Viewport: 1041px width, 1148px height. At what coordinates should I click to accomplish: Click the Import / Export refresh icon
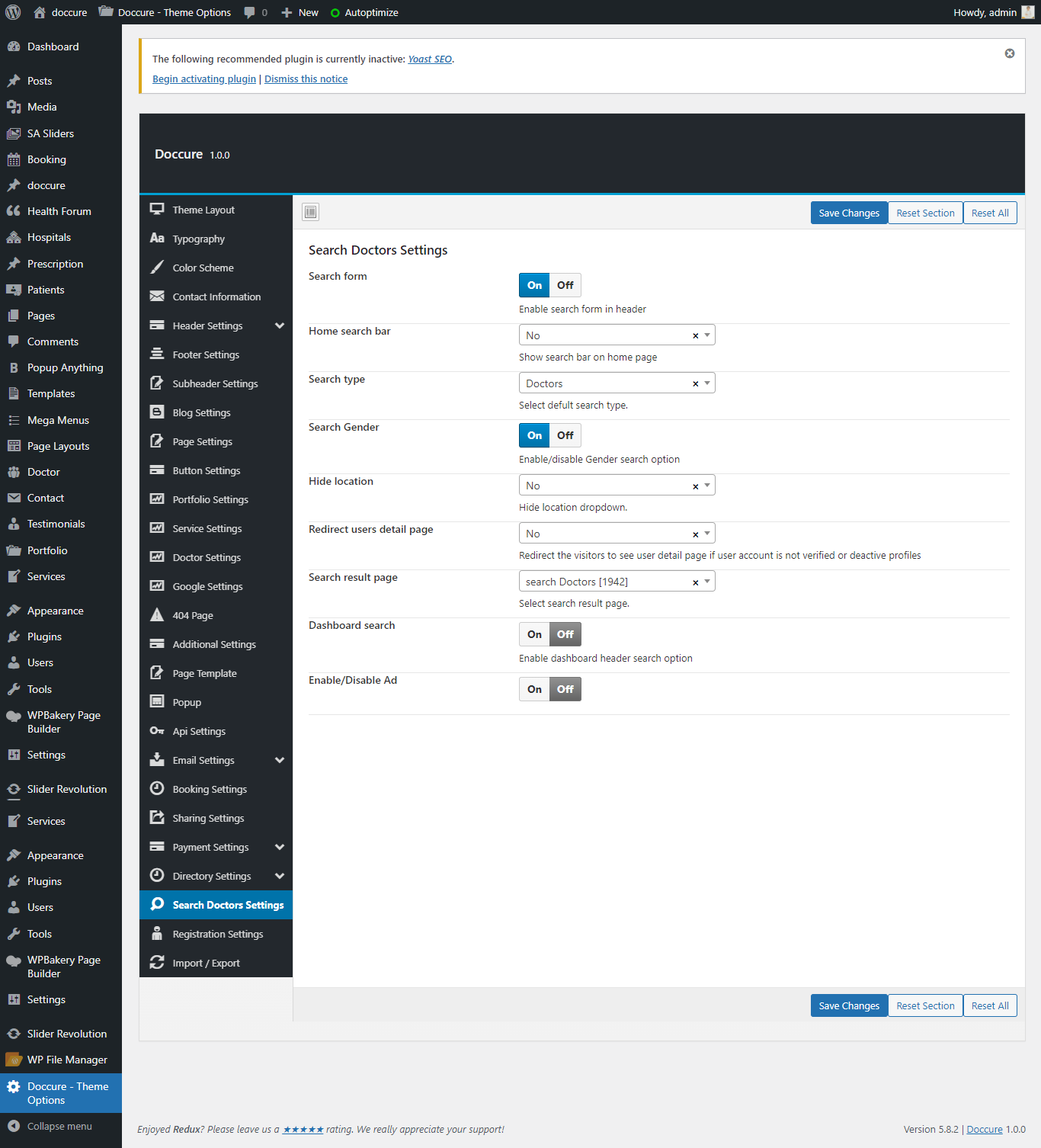click(x=157, y=963)
